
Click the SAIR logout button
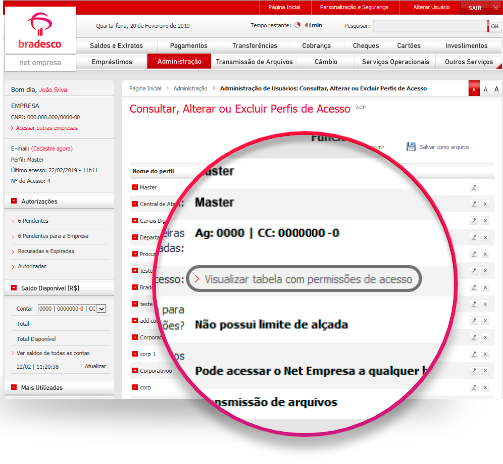(475, 8)
